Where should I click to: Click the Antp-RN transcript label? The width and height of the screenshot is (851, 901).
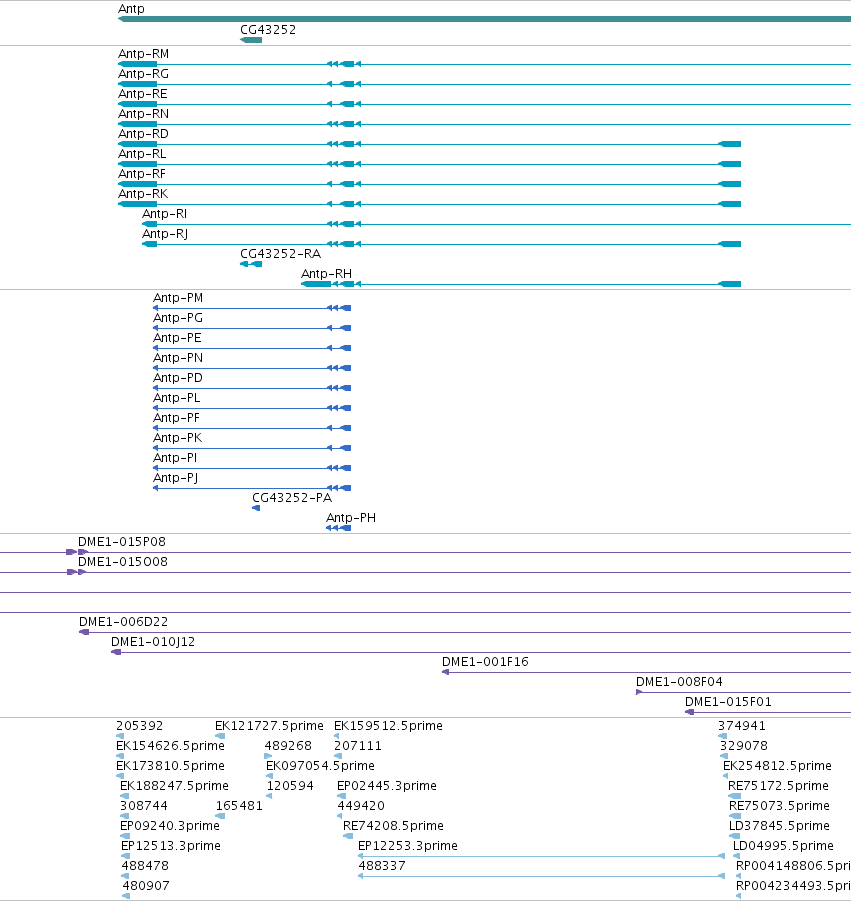pos(143,114)
